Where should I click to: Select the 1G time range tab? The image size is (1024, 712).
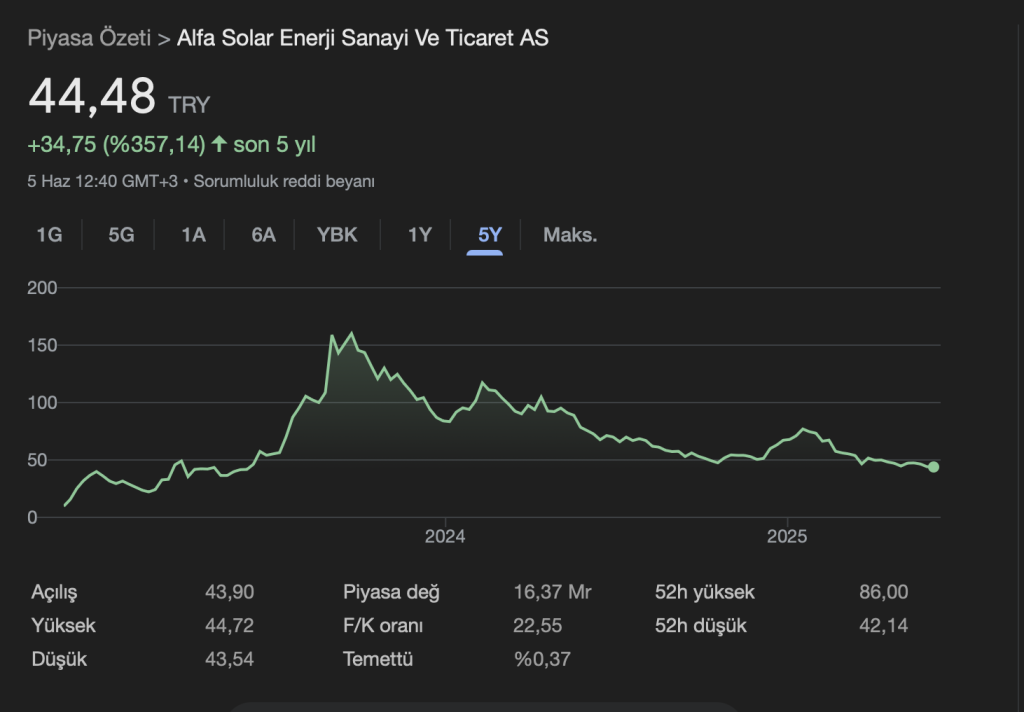pyautogui.click(x=49, y=235)
